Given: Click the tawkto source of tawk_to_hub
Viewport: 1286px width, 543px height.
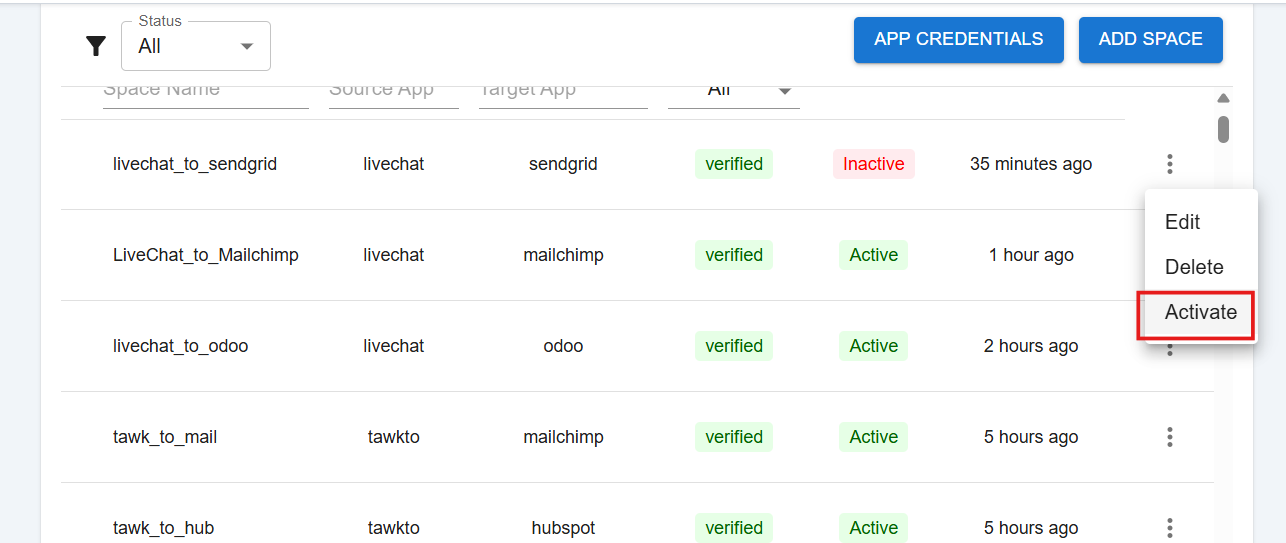Looking at the screenshot, I should (x=394, y=528).
